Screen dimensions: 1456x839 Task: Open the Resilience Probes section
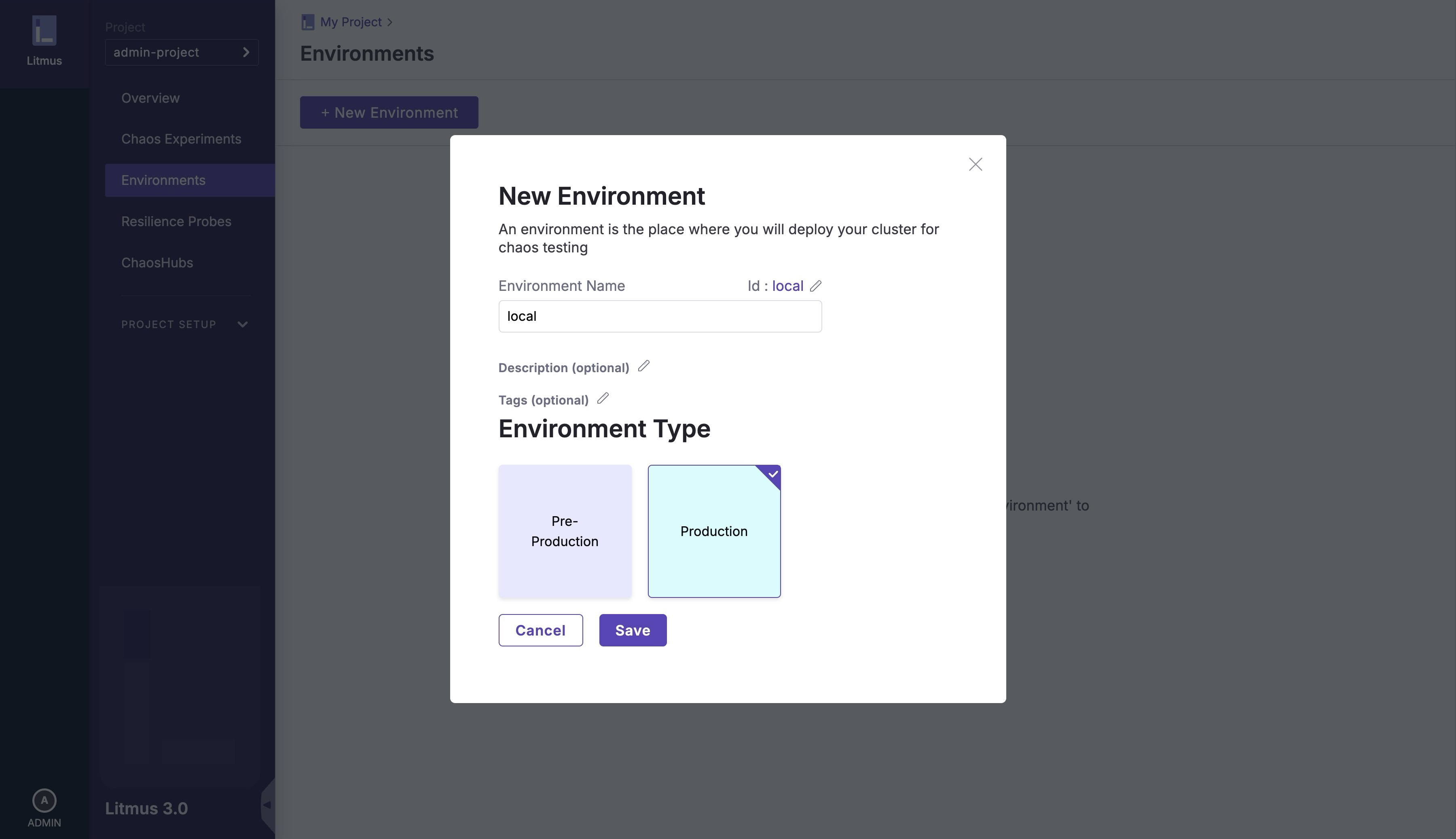(x=176, y=221)
